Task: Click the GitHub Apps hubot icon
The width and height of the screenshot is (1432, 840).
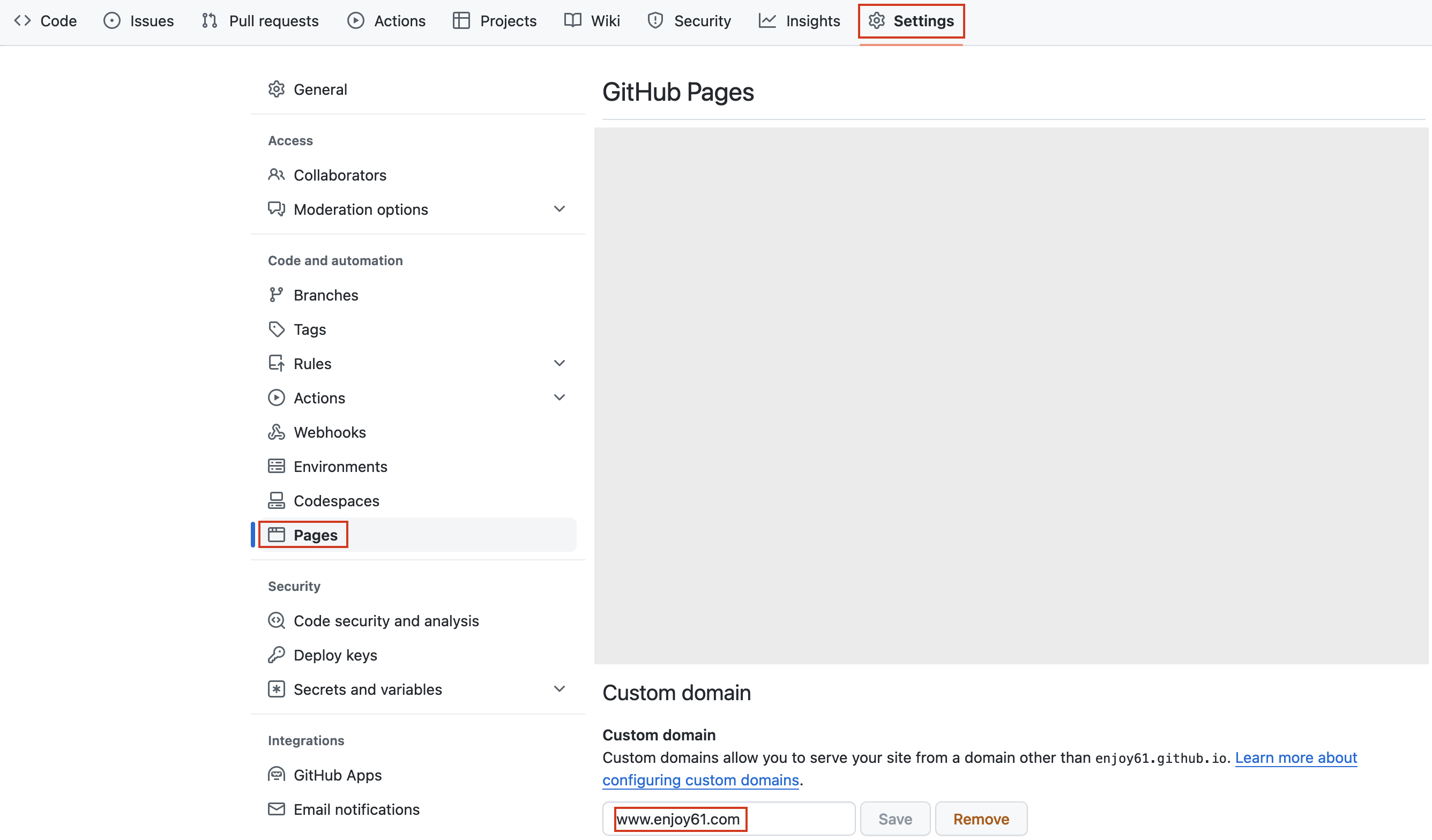Action: pos(277,775)
